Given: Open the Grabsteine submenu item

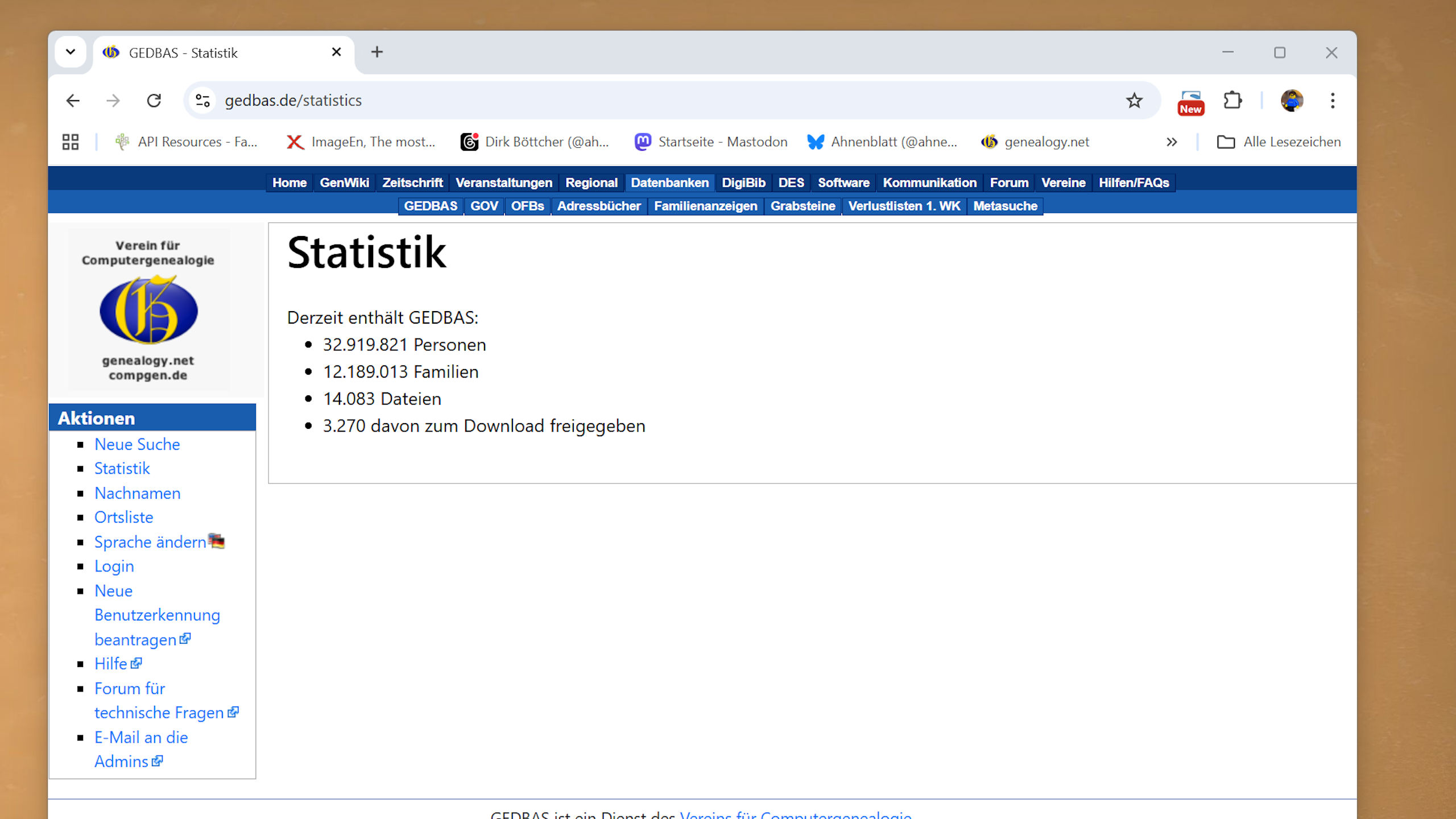Looking at the screenshot, I should pyautogui.click(x=803, y=206).
